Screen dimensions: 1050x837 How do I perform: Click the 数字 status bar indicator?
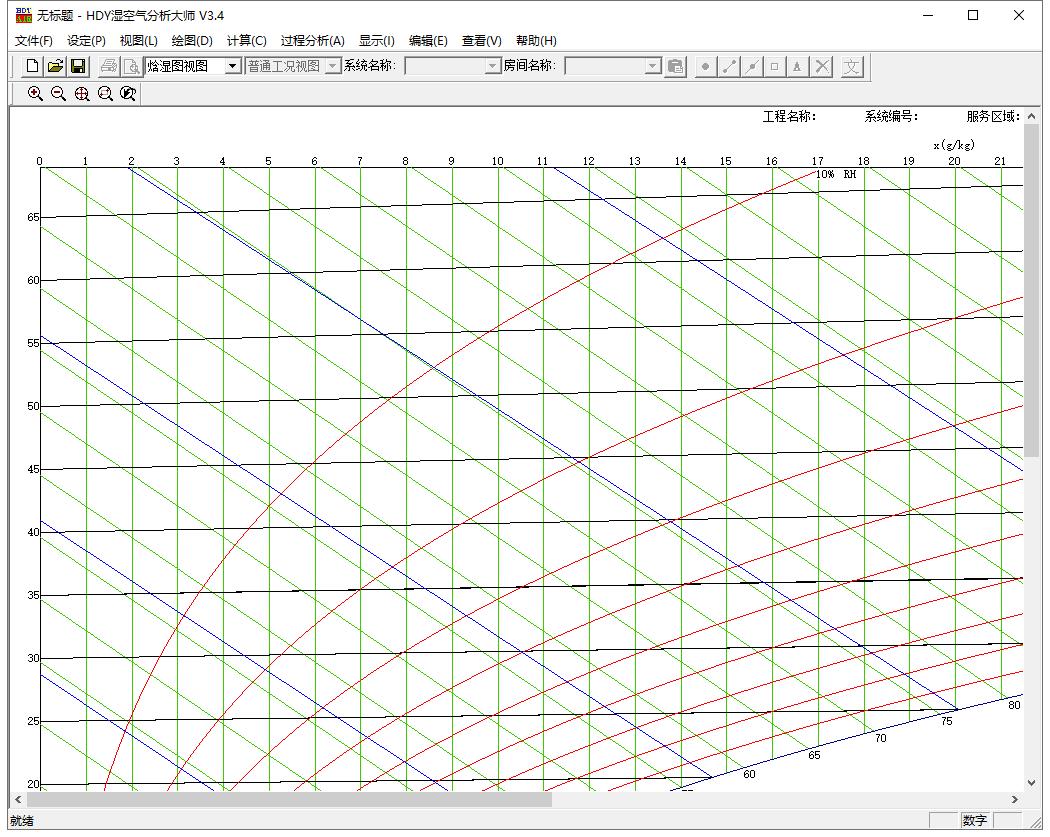975,820
